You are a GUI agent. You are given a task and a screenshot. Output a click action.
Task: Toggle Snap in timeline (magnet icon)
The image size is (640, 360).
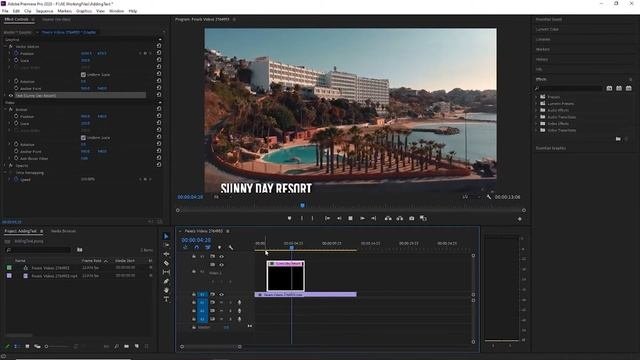pos(196,247)
